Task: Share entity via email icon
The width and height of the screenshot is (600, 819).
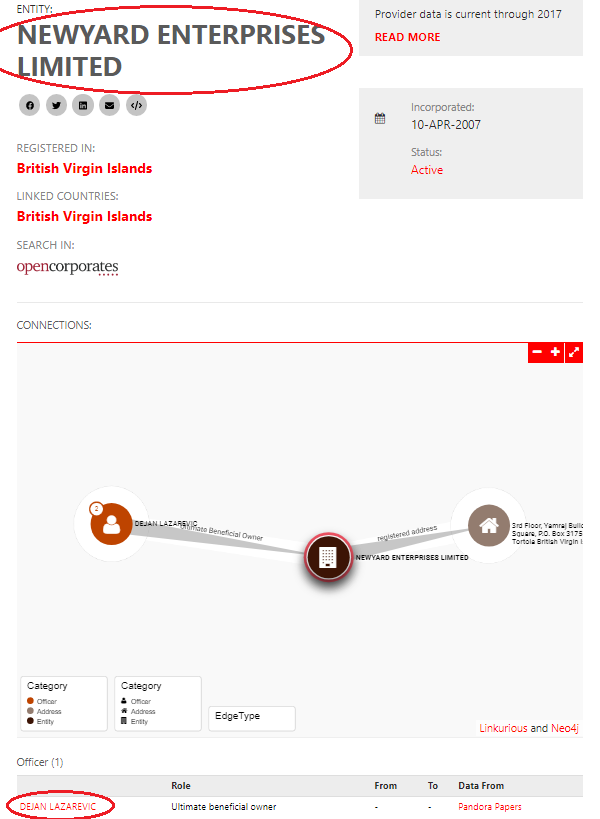Action: (109, 105)
